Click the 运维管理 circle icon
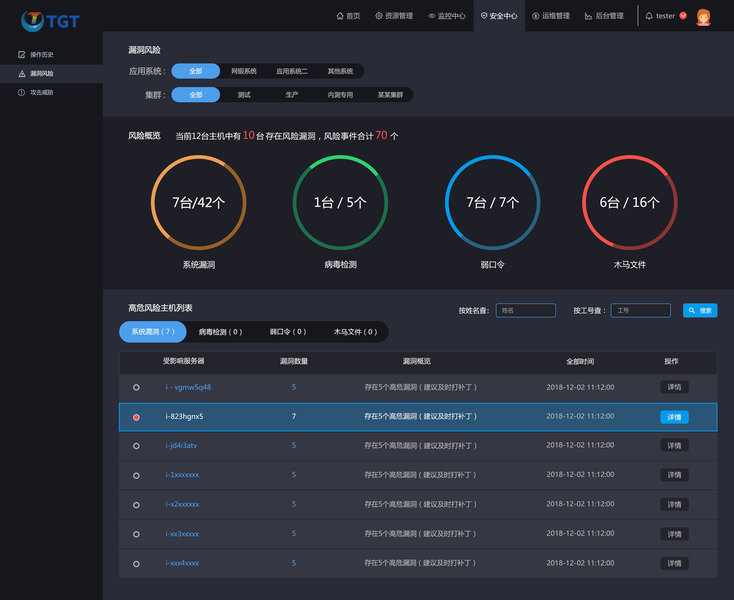This screenshot has width=734, height=600. (536, 16)
